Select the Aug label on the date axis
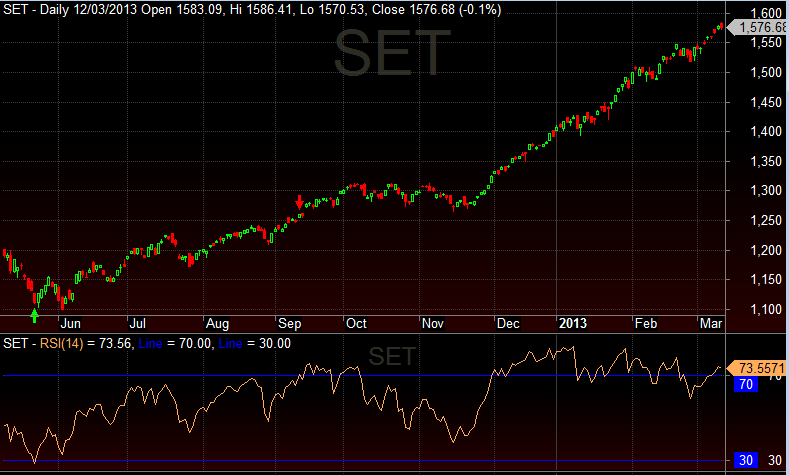This screenshot has height=475, width=789. click(217, 324)
